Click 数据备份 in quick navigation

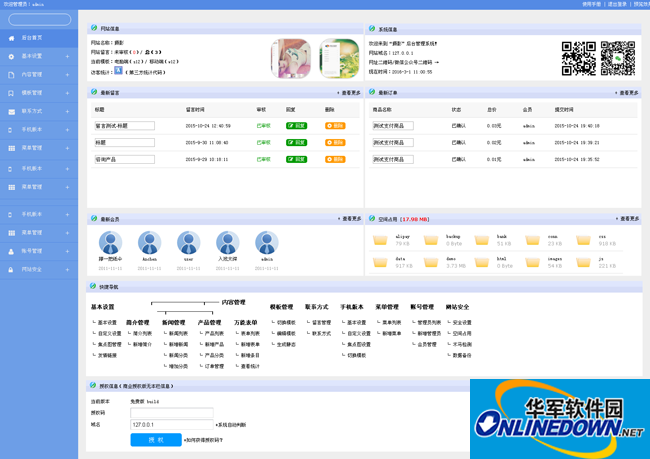coord(462,355)
